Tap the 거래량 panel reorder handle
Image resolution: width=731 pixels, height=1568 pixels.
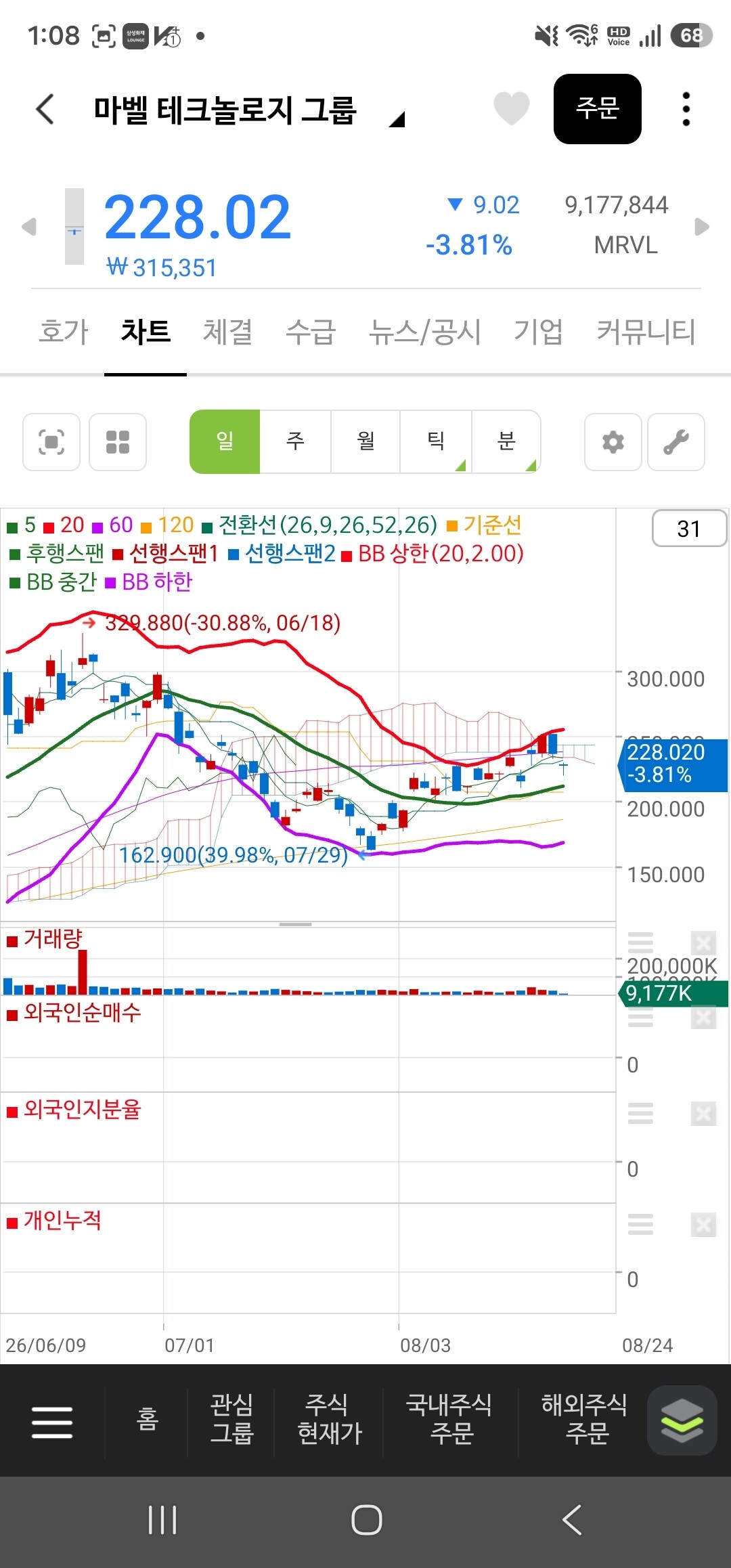[x=640, y=942]
